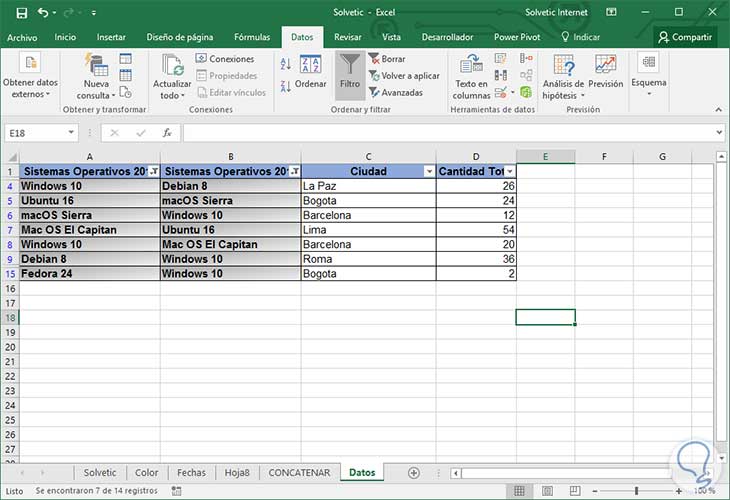Click the Previsión forecast sheet icon

pyautogui.click(x=605, y=64)
